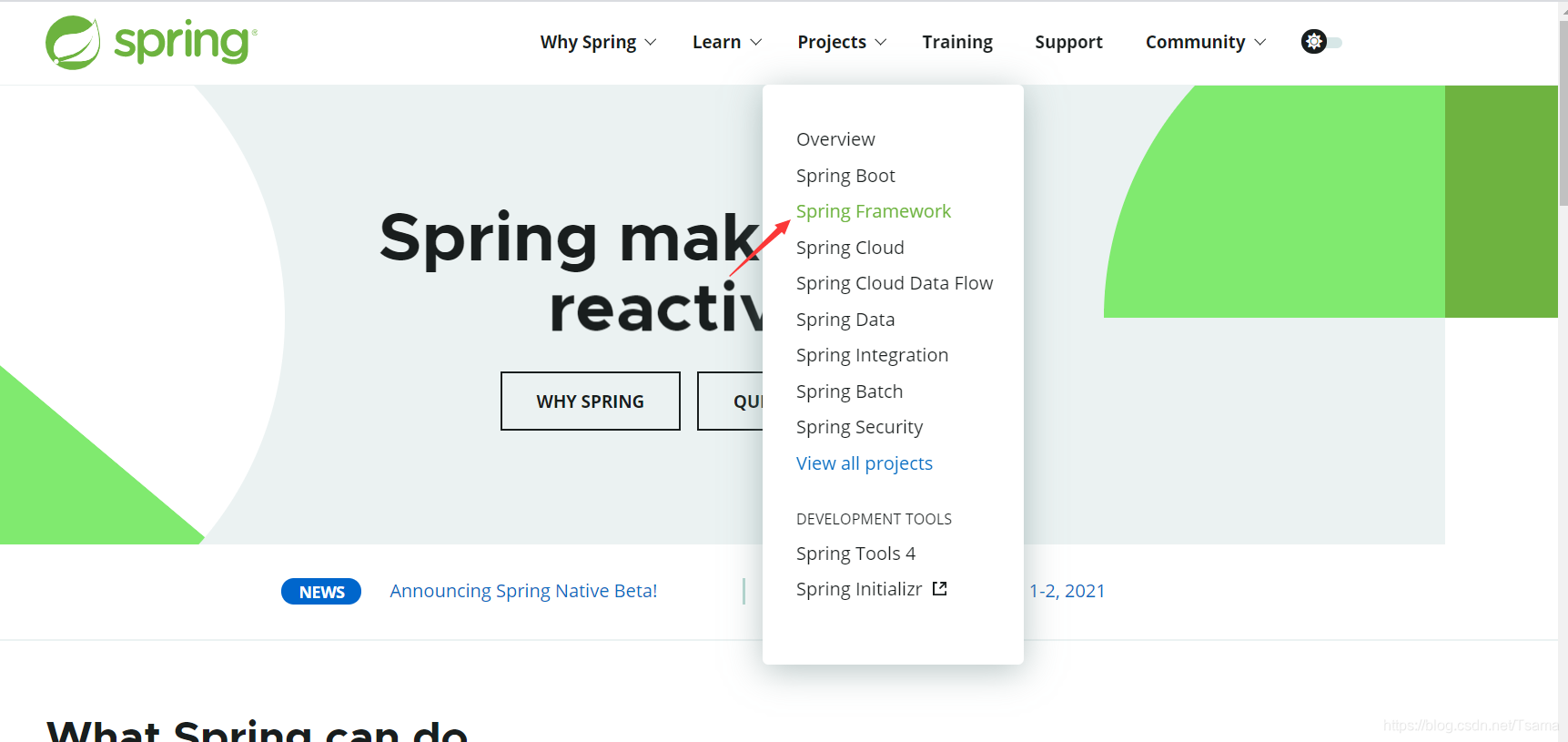Open the Community menu

pyautogui.click(x=1195, y=42)
